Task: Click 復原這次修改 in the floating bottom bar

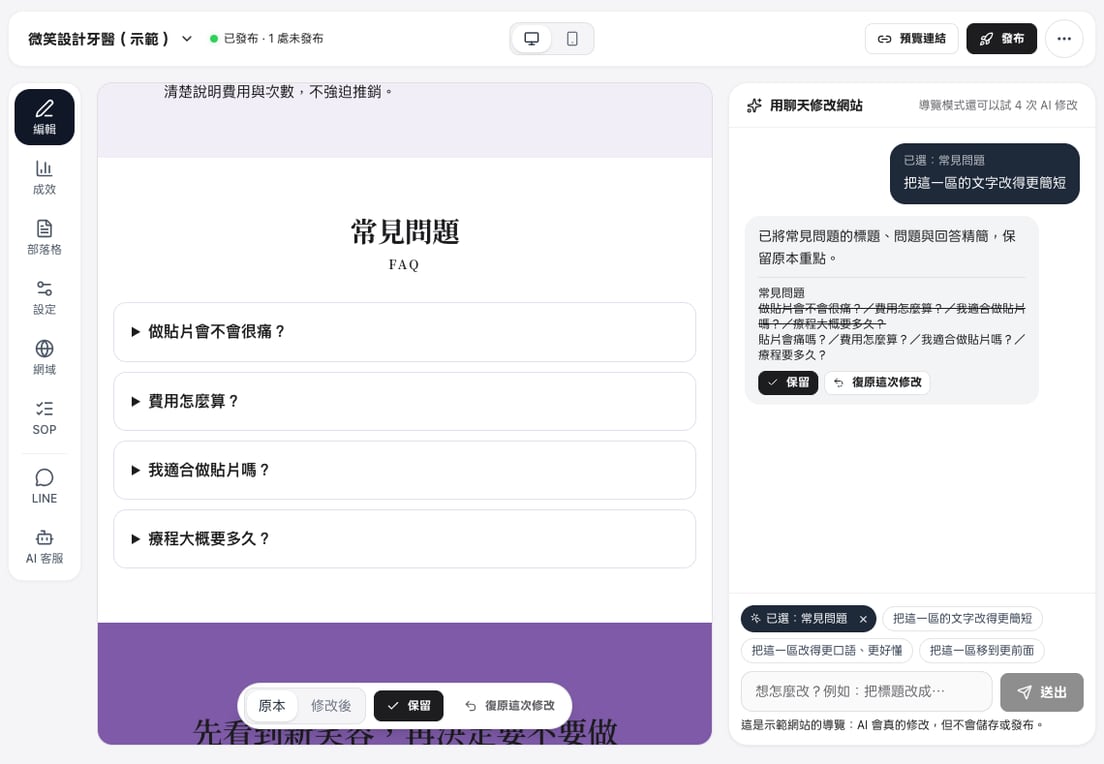Action: (510, 706)
